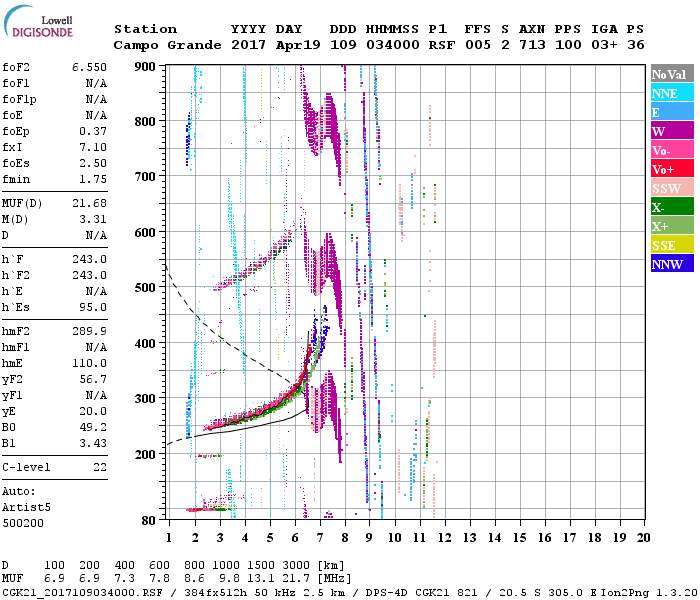Select the X- dark green legend swatch
The height and width of the screenshot is (600, 700).
(672, 207)
